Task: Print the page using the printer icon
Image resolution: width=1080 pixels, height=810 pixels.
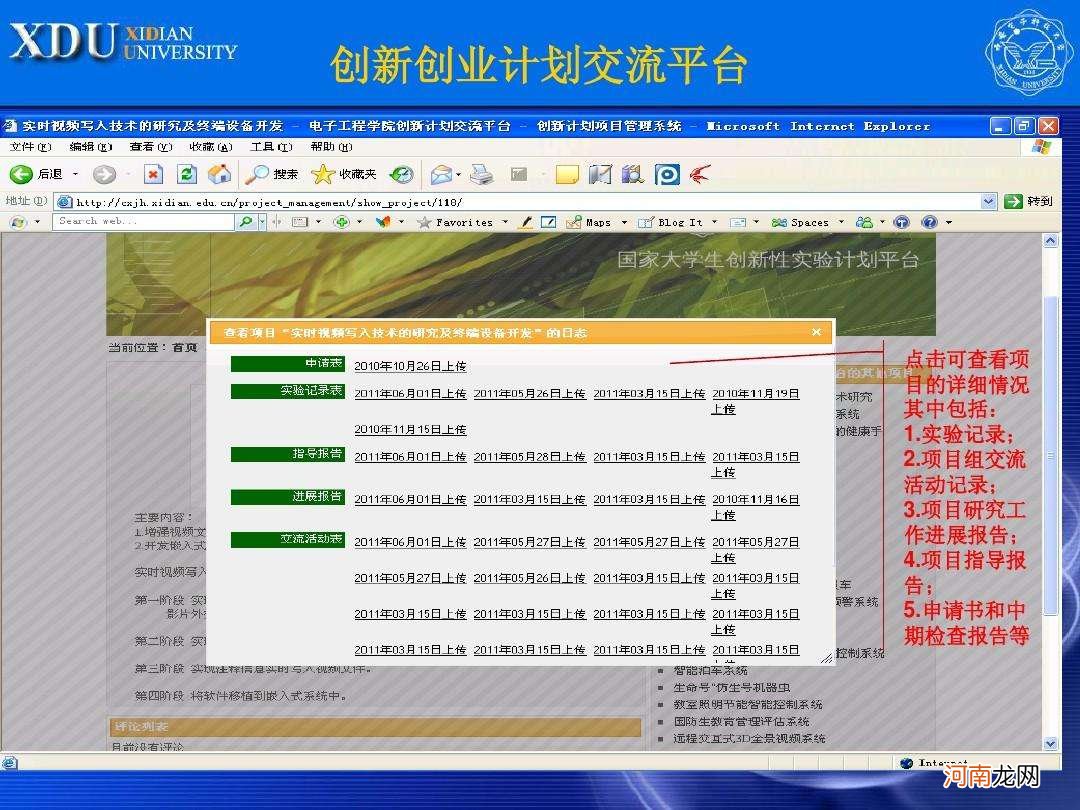Action: [x=480, y=172]
